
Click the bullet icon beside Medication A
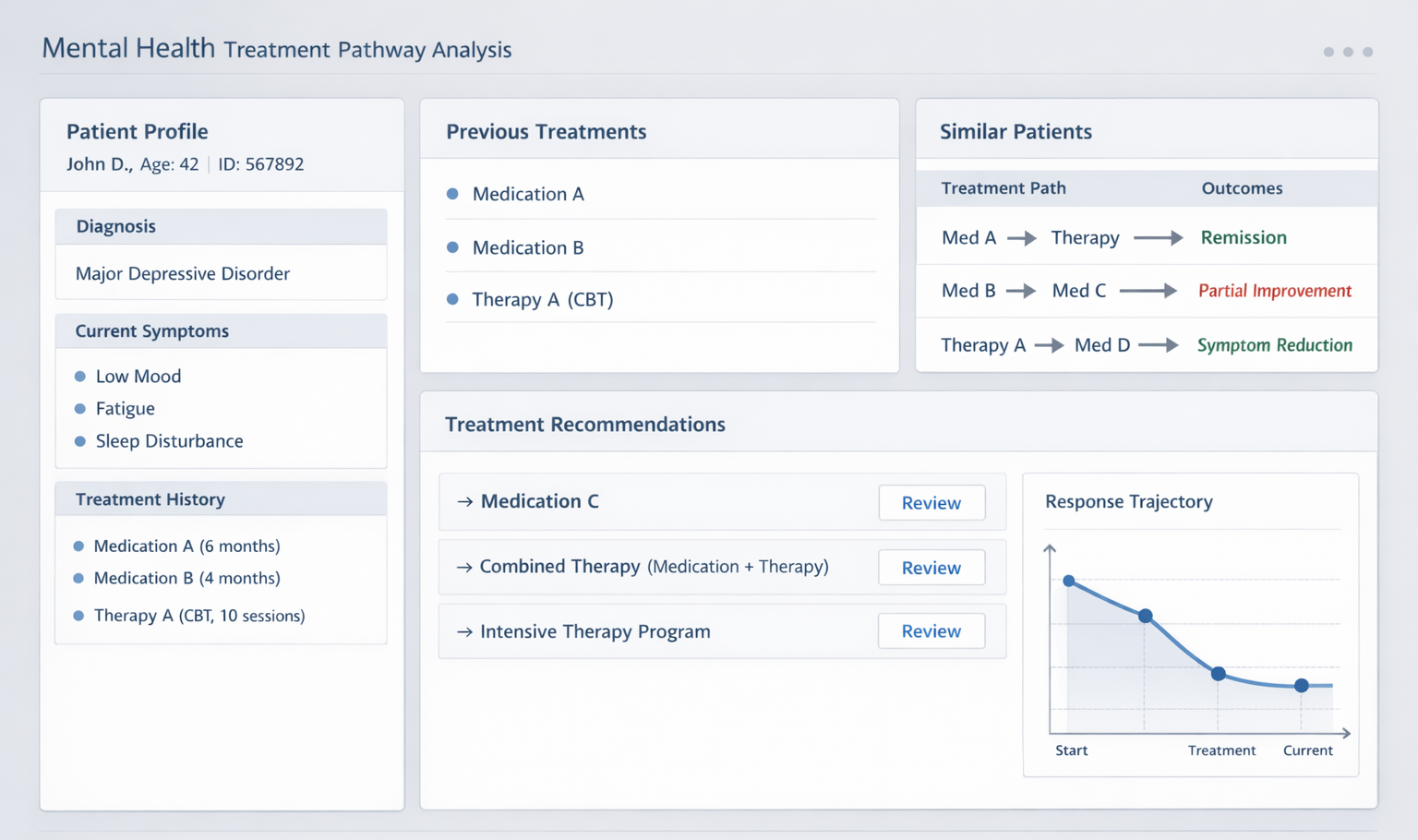pyautogui.click(x=452, y=194)
